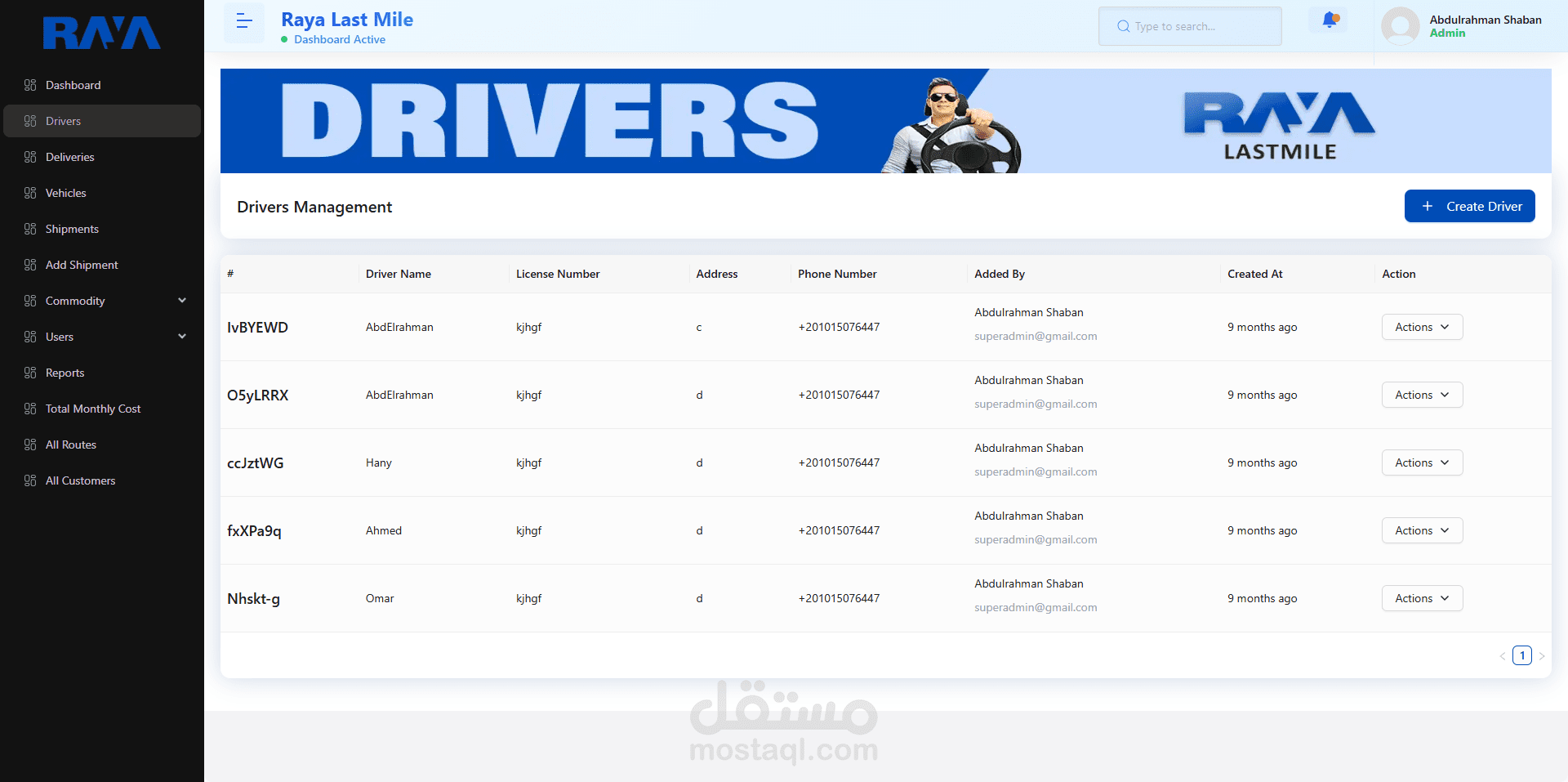
Task: Select page 1 in pagination
Action: click(x=1522, y=655)
